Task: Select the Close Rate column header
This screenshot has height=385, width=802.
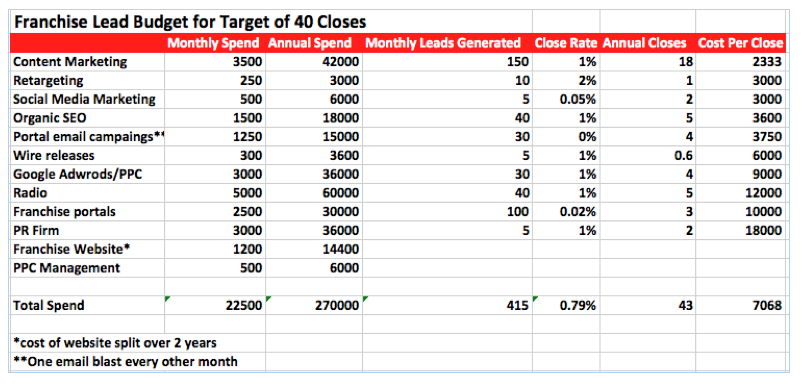Action: tap(566, 43)
